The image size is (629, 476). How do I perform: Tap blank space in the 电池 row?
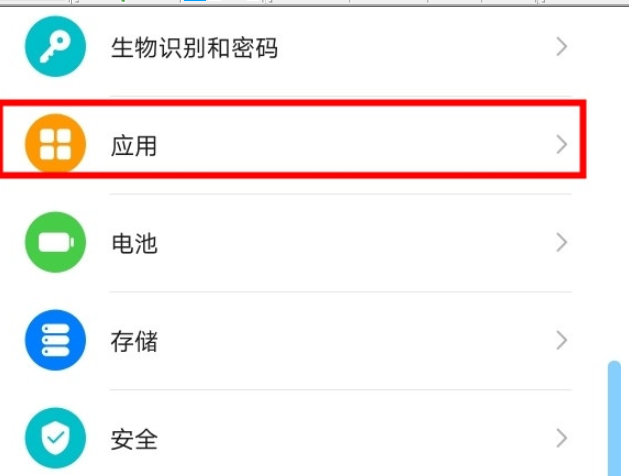pos(350,243)
